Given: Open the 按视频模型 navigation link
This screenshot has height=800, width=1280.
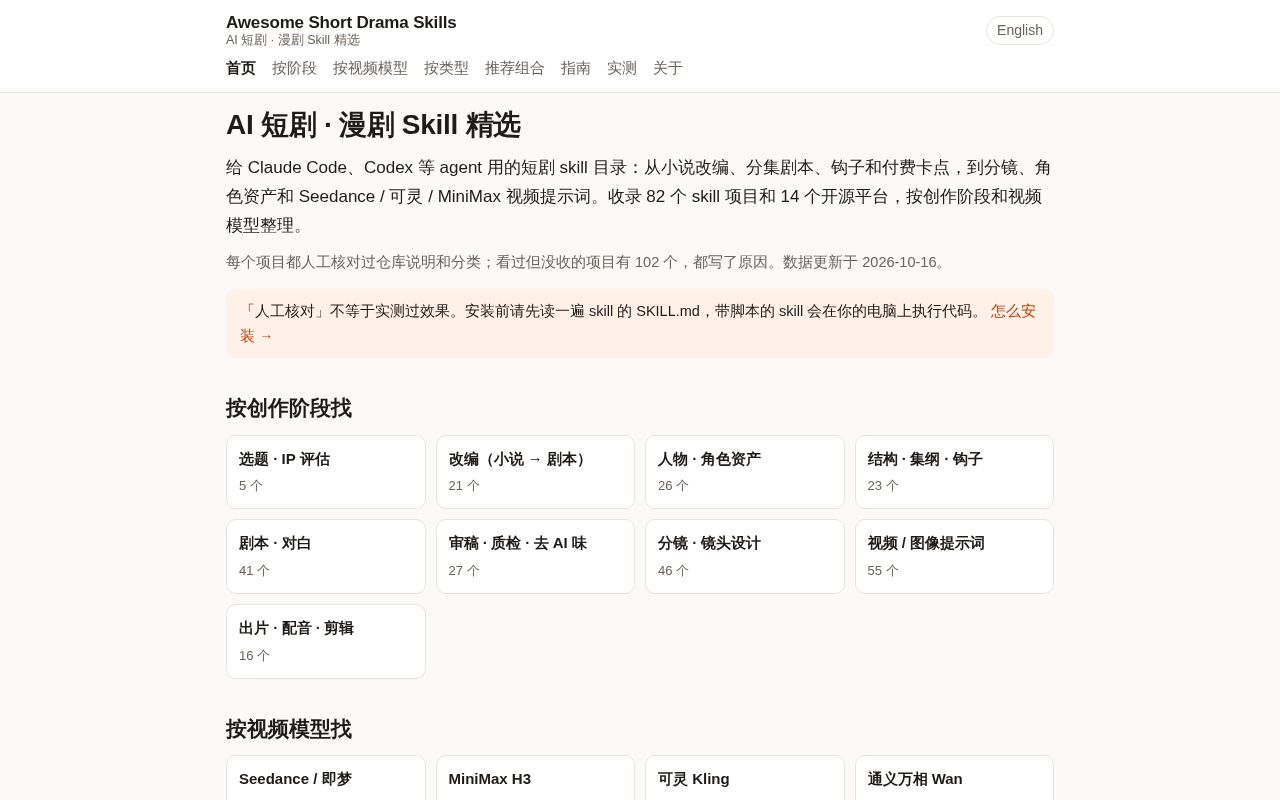Looking at the screenshot, I should click(x=370, y=68).
